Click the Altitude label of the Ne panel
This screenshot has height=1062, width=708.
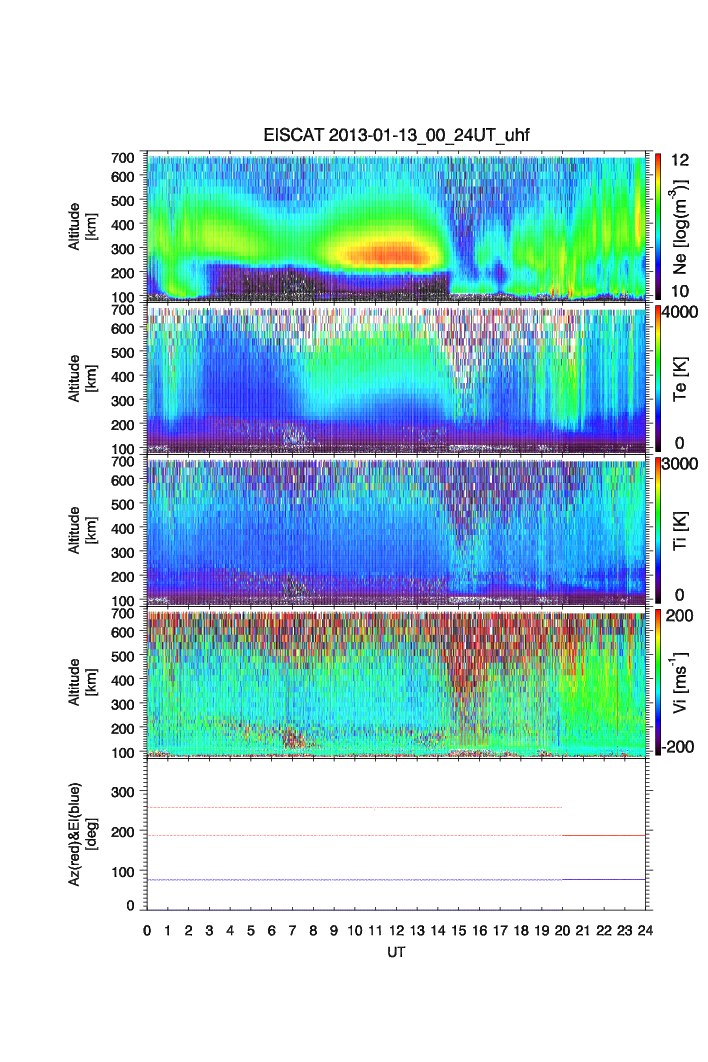82,227
